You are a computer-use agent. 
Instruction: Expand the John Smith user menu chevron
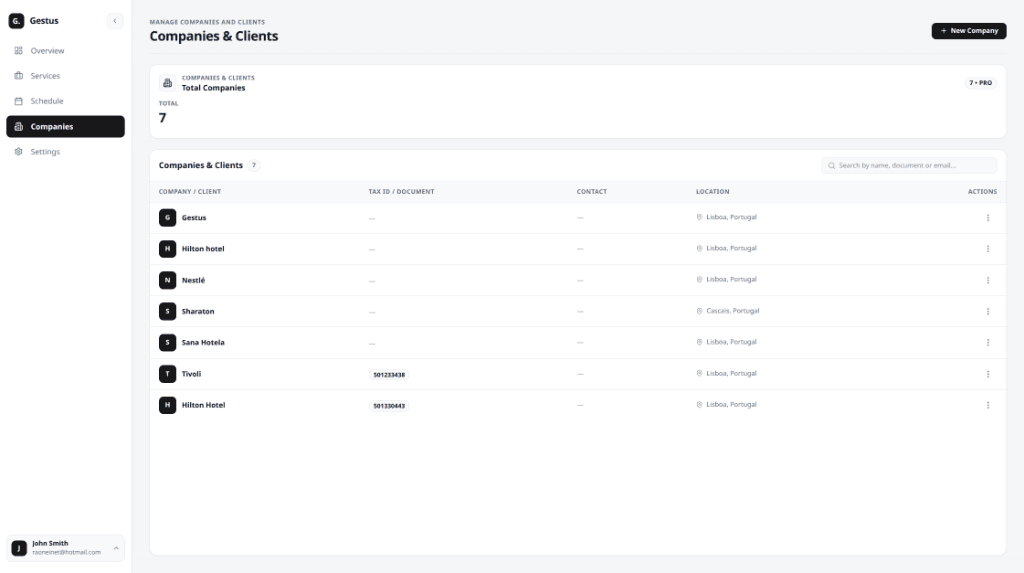[116, 548]
